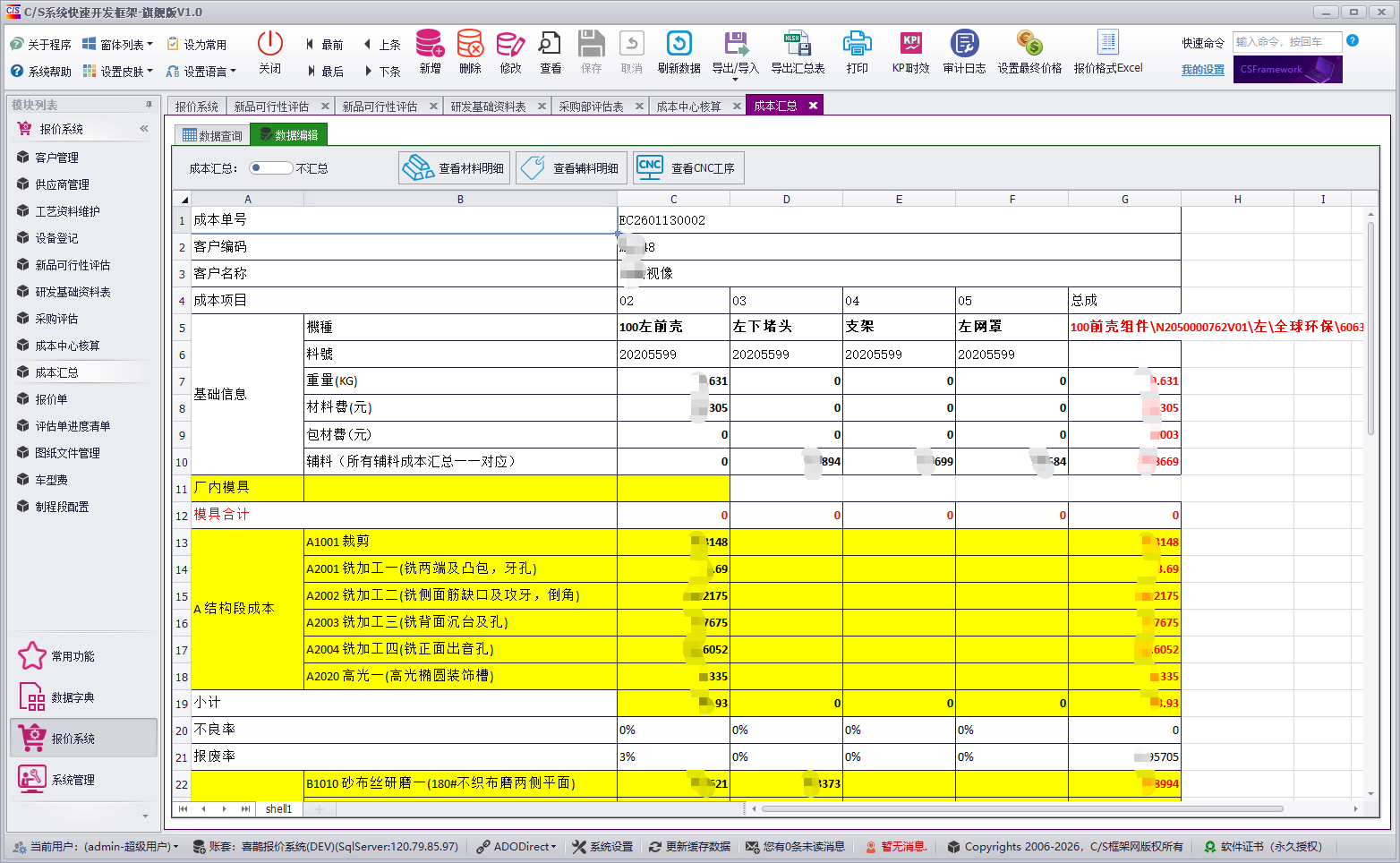1400x863 pixels.
Task: Open the ADODirect dropdown in status bar
Action: click(x=516, y=846)
